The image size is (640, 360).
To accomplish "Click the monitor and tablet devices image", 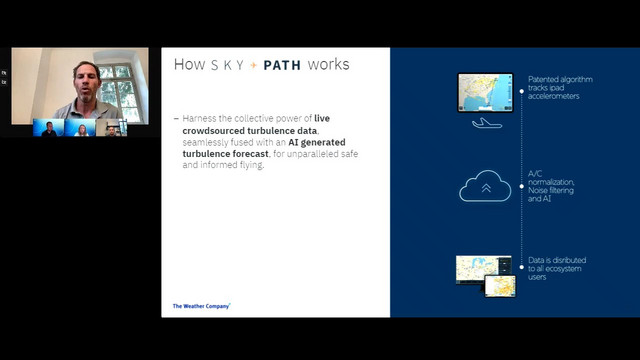I will [x=486, y=276].
